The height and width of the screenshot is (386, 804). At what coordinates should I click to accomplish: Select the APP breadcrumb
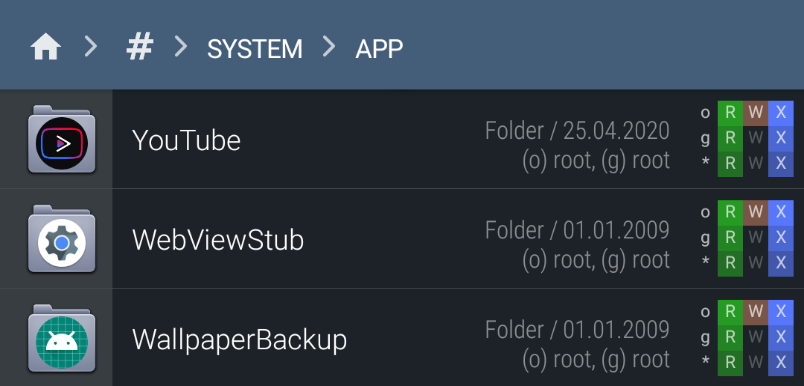[x=379, y=49]
